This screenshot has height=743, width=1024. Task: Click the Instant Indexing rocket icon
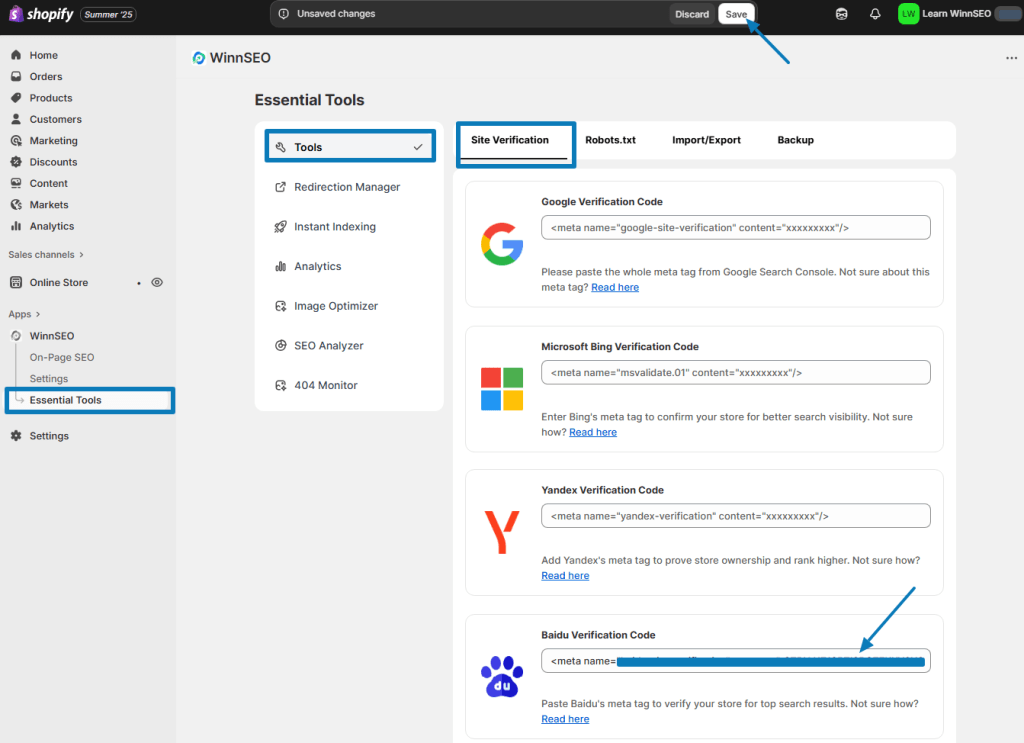pyautogui.click(x=281, y=227)
